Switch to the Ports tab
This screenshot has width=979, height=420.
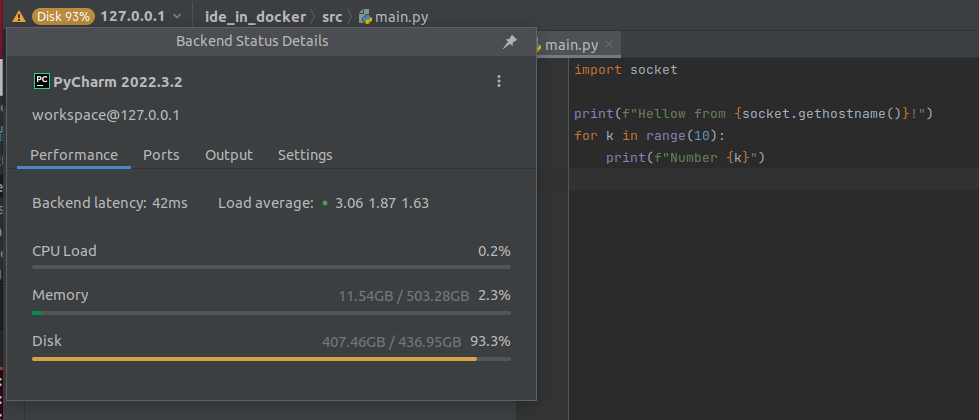tap(161, 155)
